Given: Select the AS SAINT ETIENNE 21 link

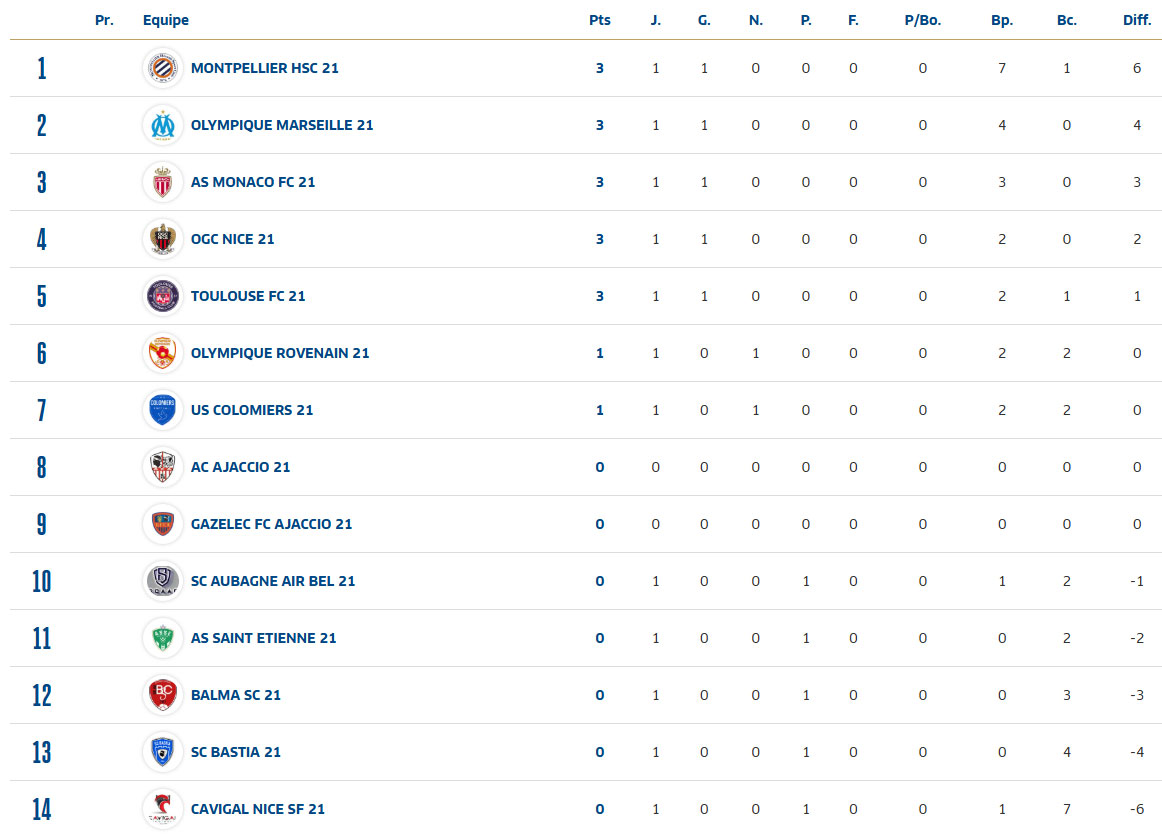Looking at the screenshot, I should [x=263, y=638].
